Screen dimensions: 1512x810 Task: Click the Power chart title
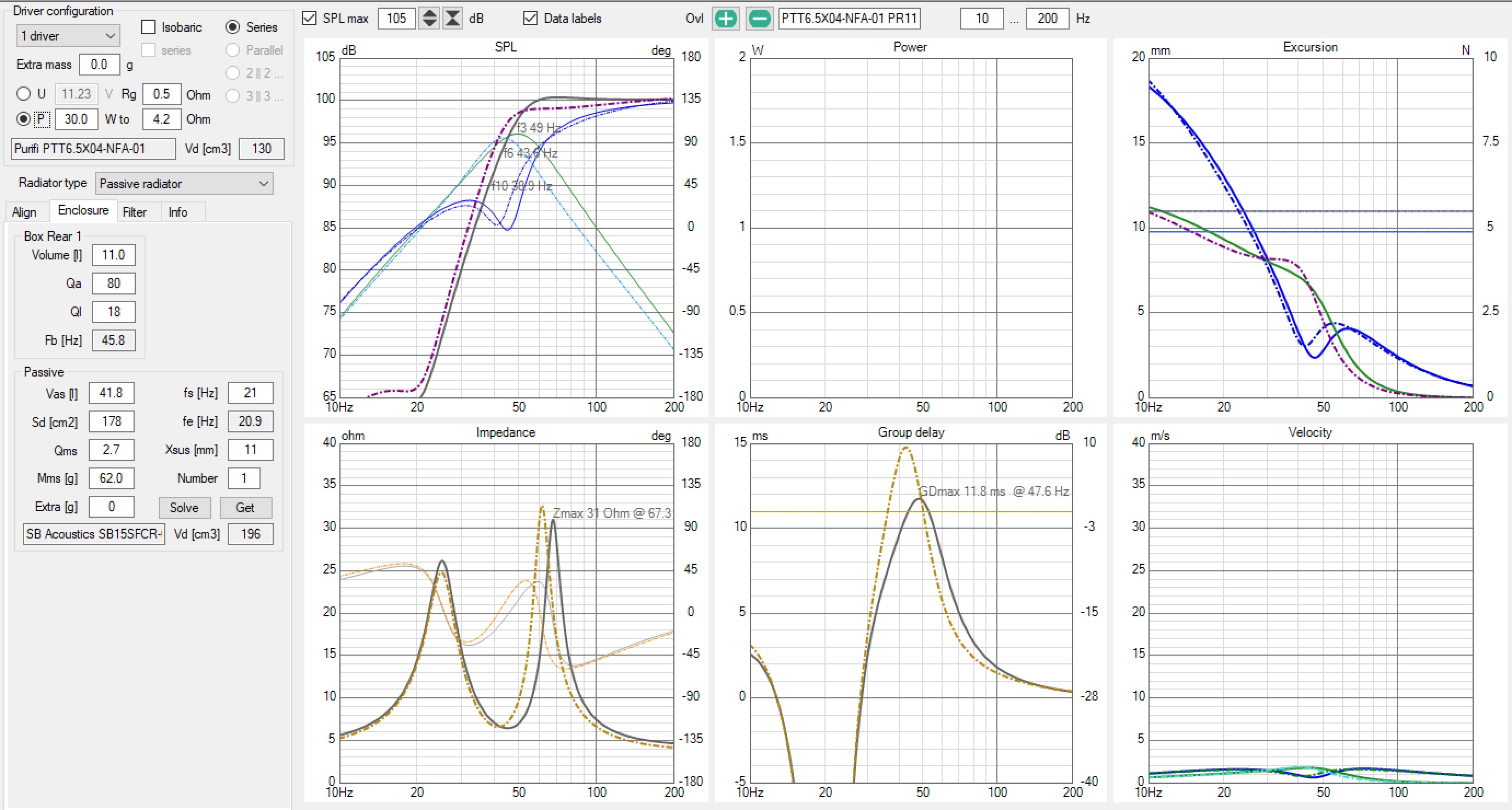pyautogui.click(x=910, y=47)
